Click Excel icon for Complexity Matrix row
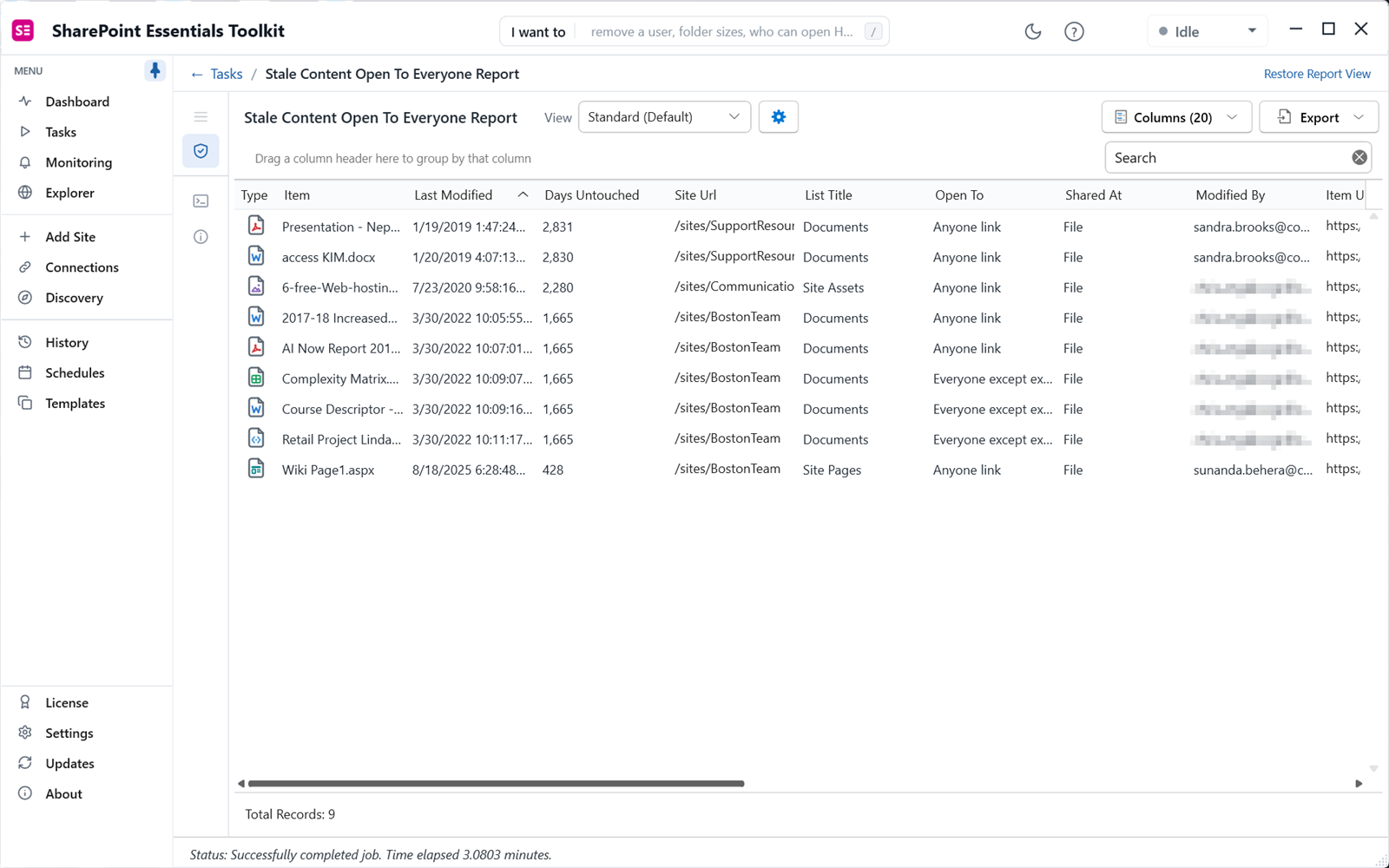 point(256,378)
